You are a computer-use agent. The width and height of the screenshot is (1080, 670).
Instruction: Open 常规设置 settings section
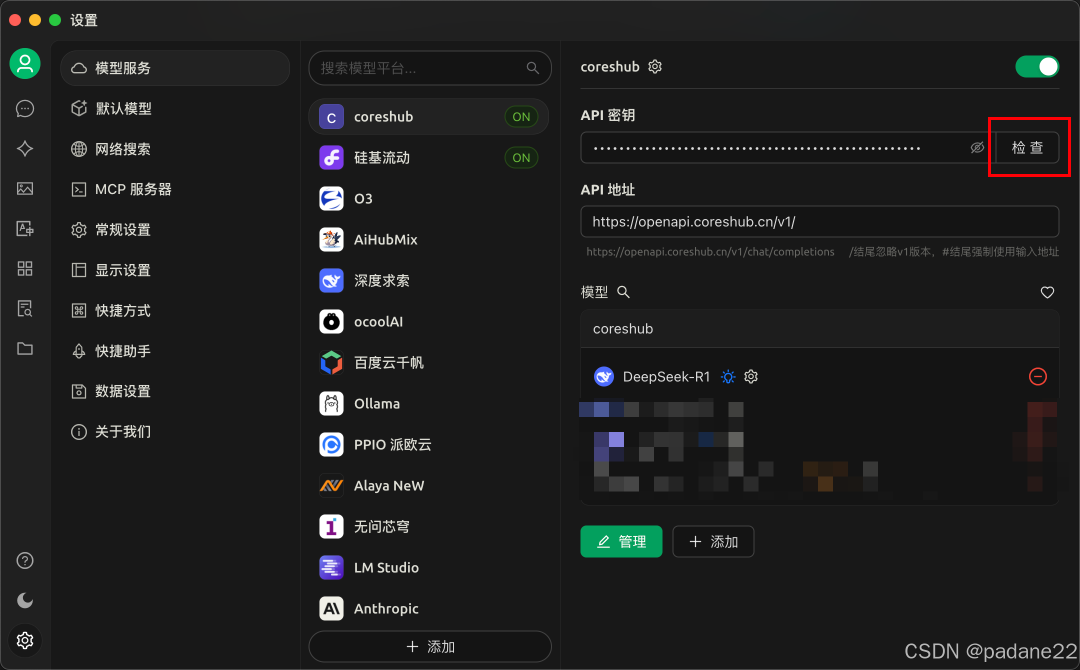point(175,230)
